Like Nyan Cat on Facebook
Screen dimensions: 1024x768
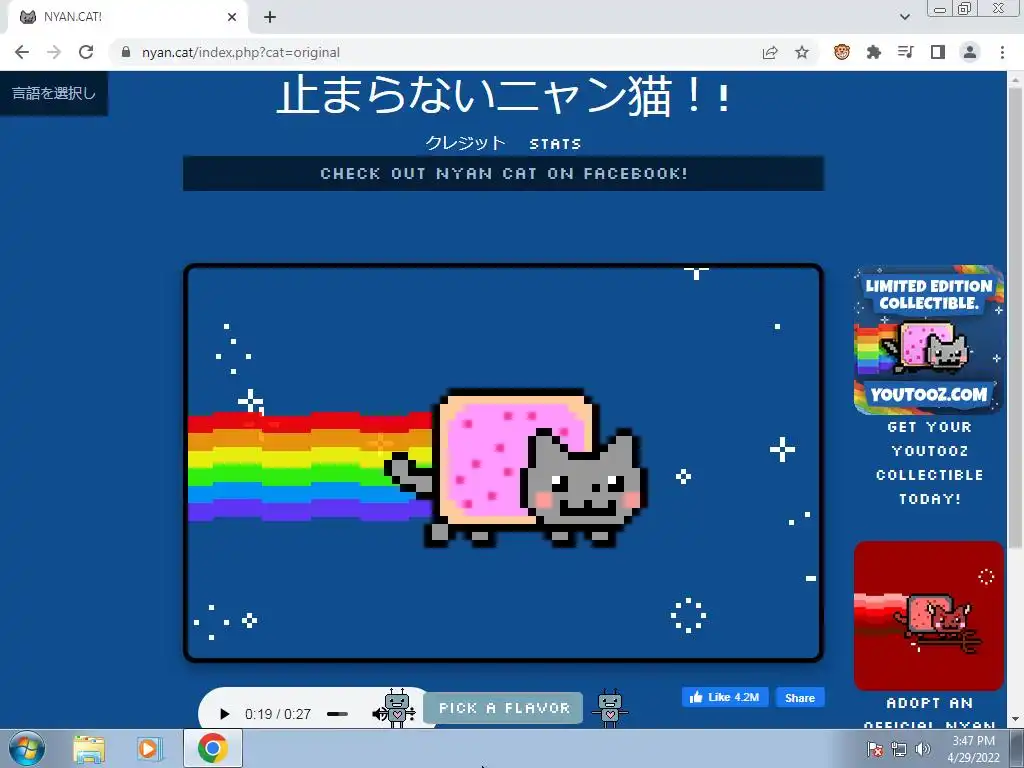coord(725,697)
